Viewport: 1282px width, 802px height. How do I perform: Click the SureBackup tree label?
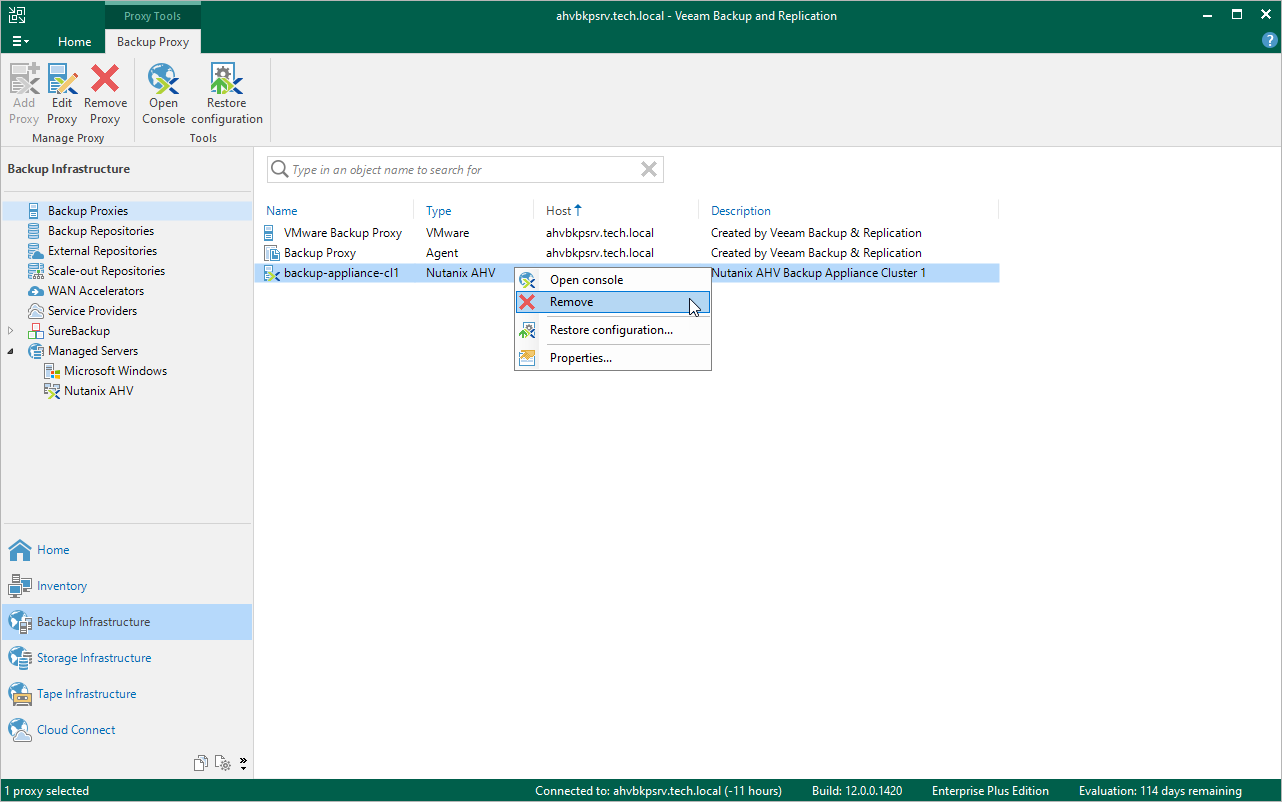tap(79, 331)
